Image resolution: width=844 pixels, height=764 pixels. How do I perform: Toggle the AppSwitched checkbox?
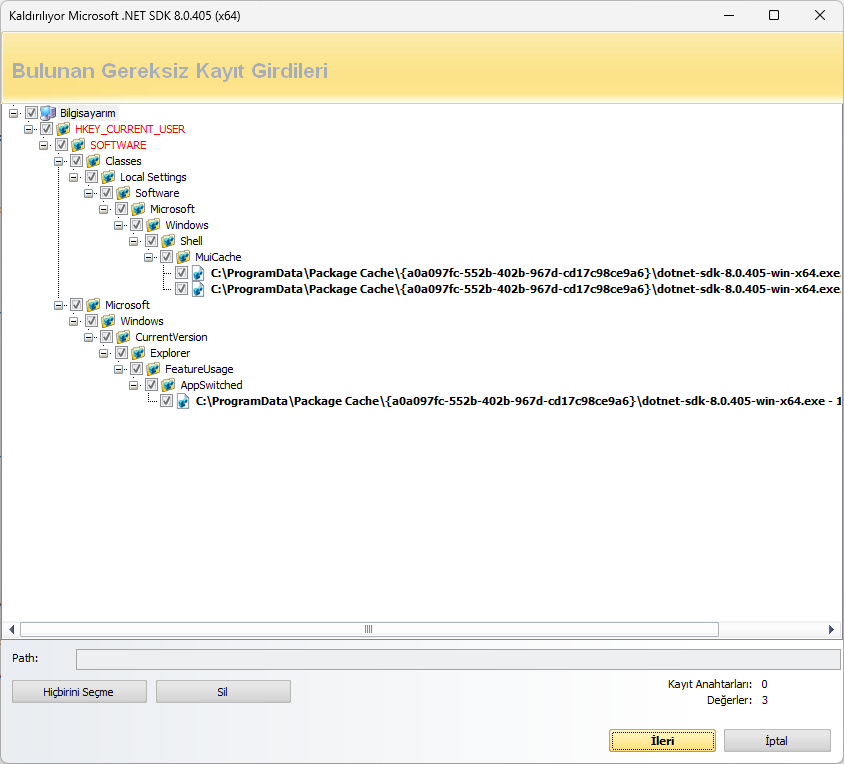pos(152,385)
